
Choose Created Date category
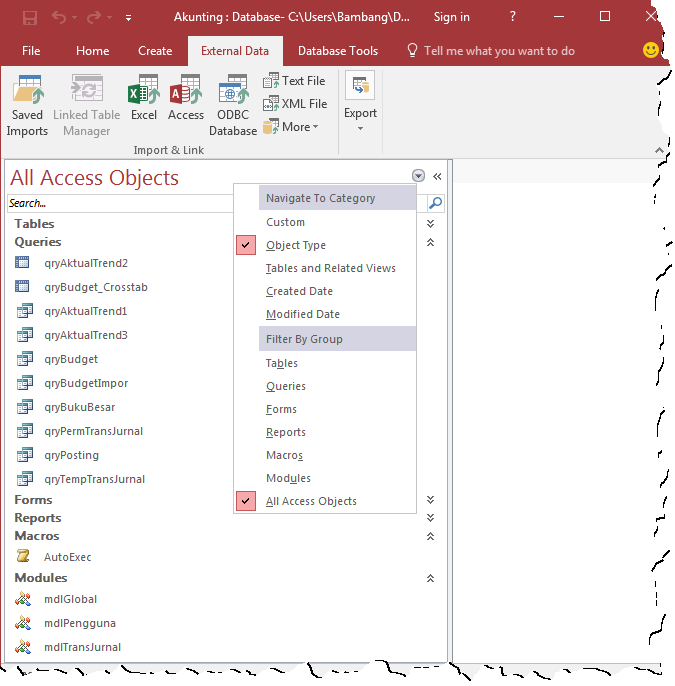(x=325, y=291)
